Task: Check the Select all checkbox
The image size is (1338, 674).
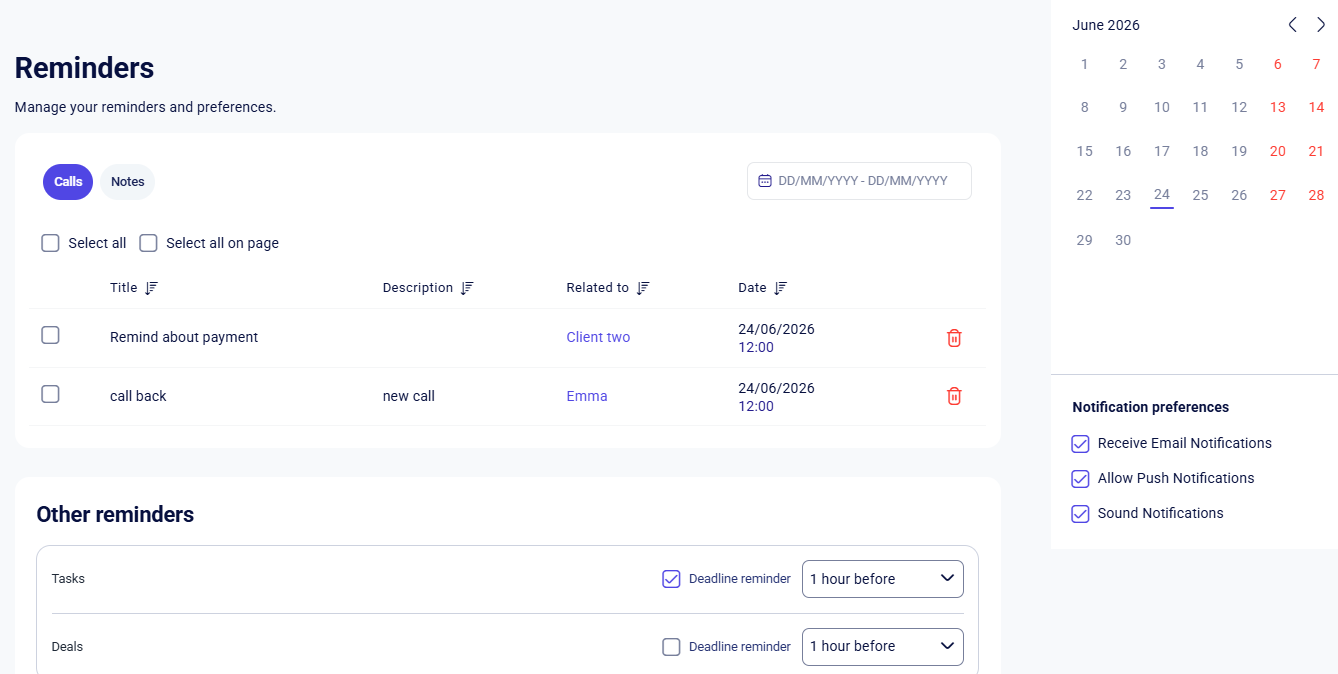Action: 50,243
